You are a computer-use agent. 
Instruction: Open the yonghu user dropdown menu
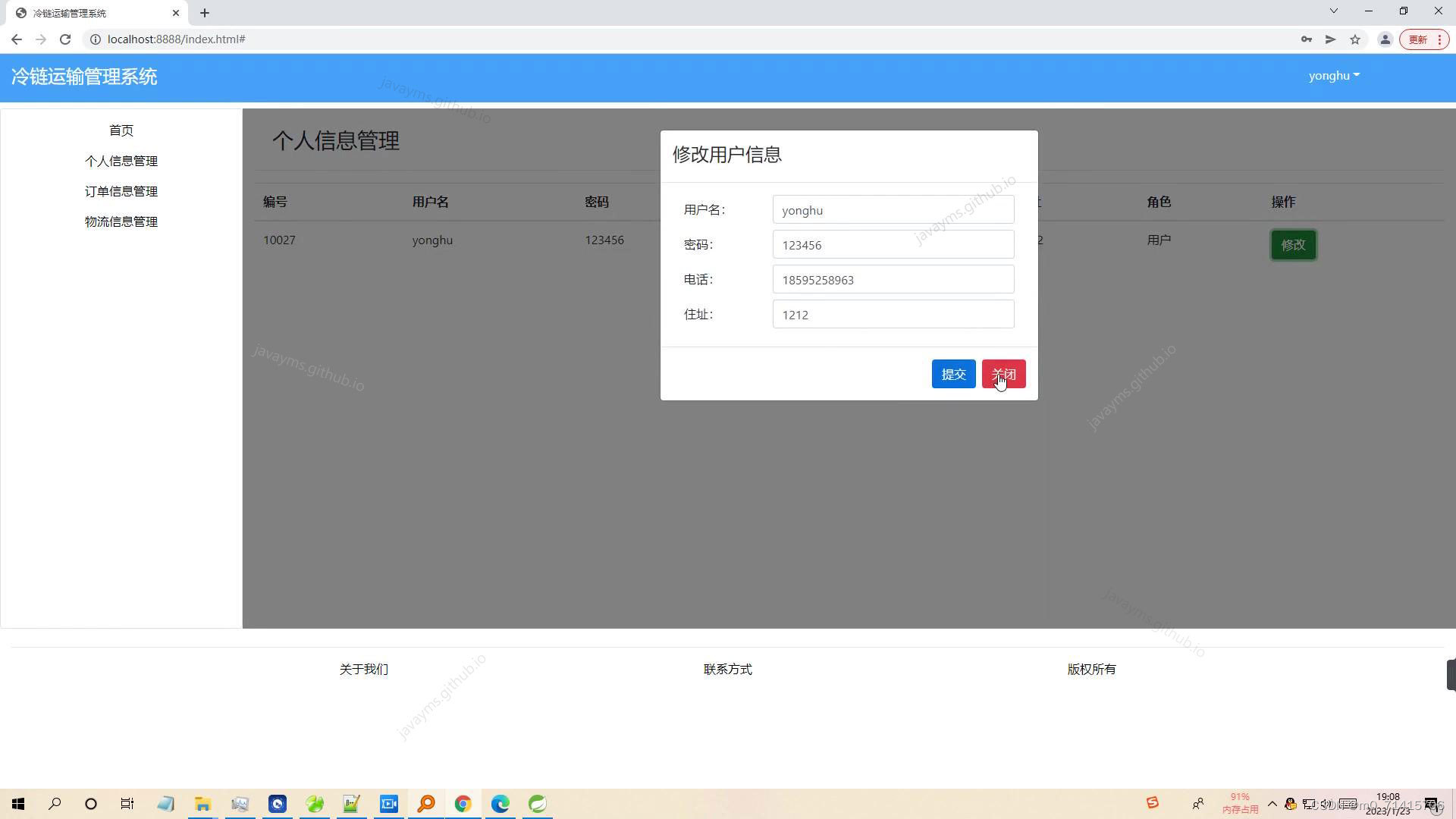1333,75
